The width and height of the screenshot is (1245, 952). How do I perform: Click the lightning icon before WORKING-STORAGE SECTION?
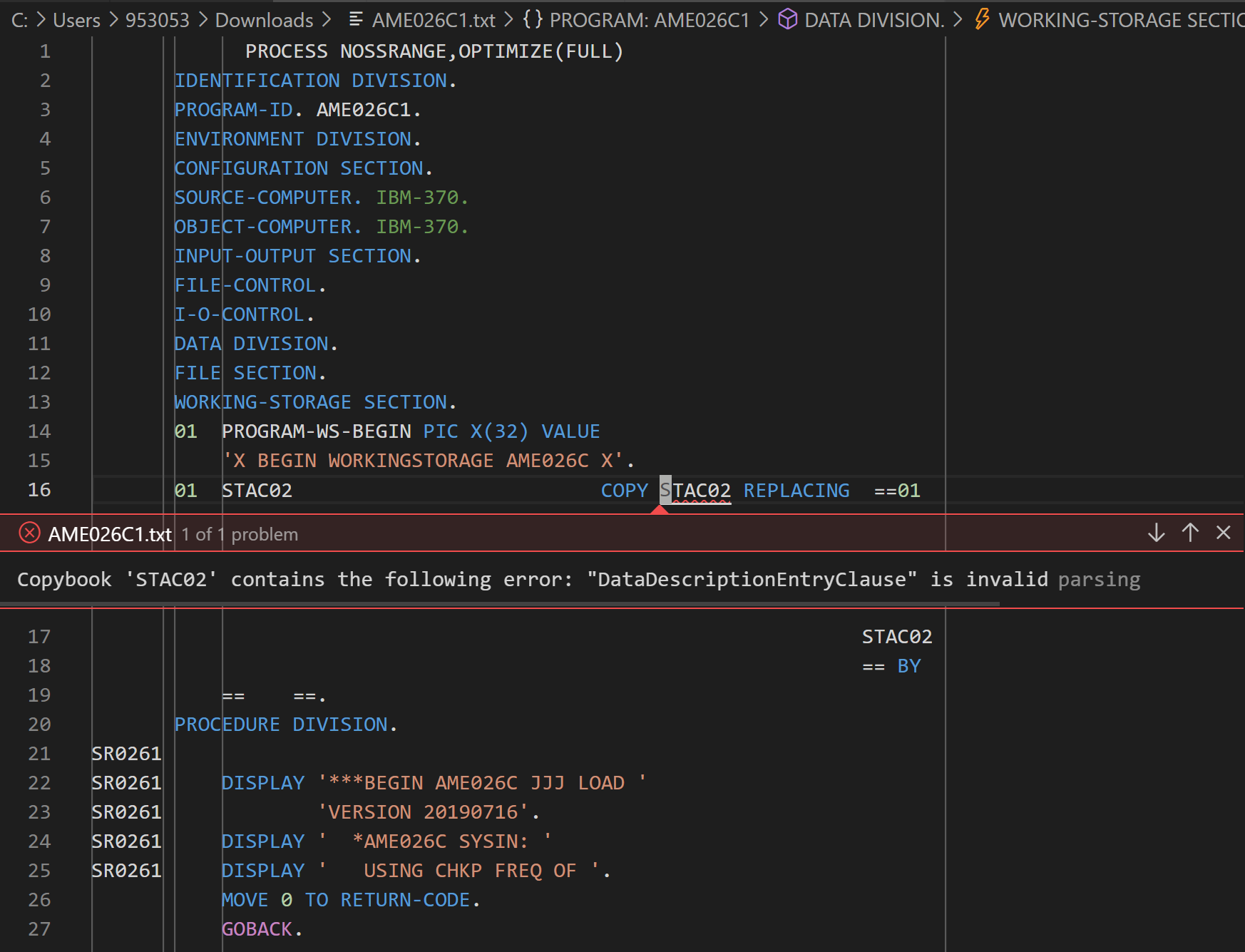pos(981,19)
